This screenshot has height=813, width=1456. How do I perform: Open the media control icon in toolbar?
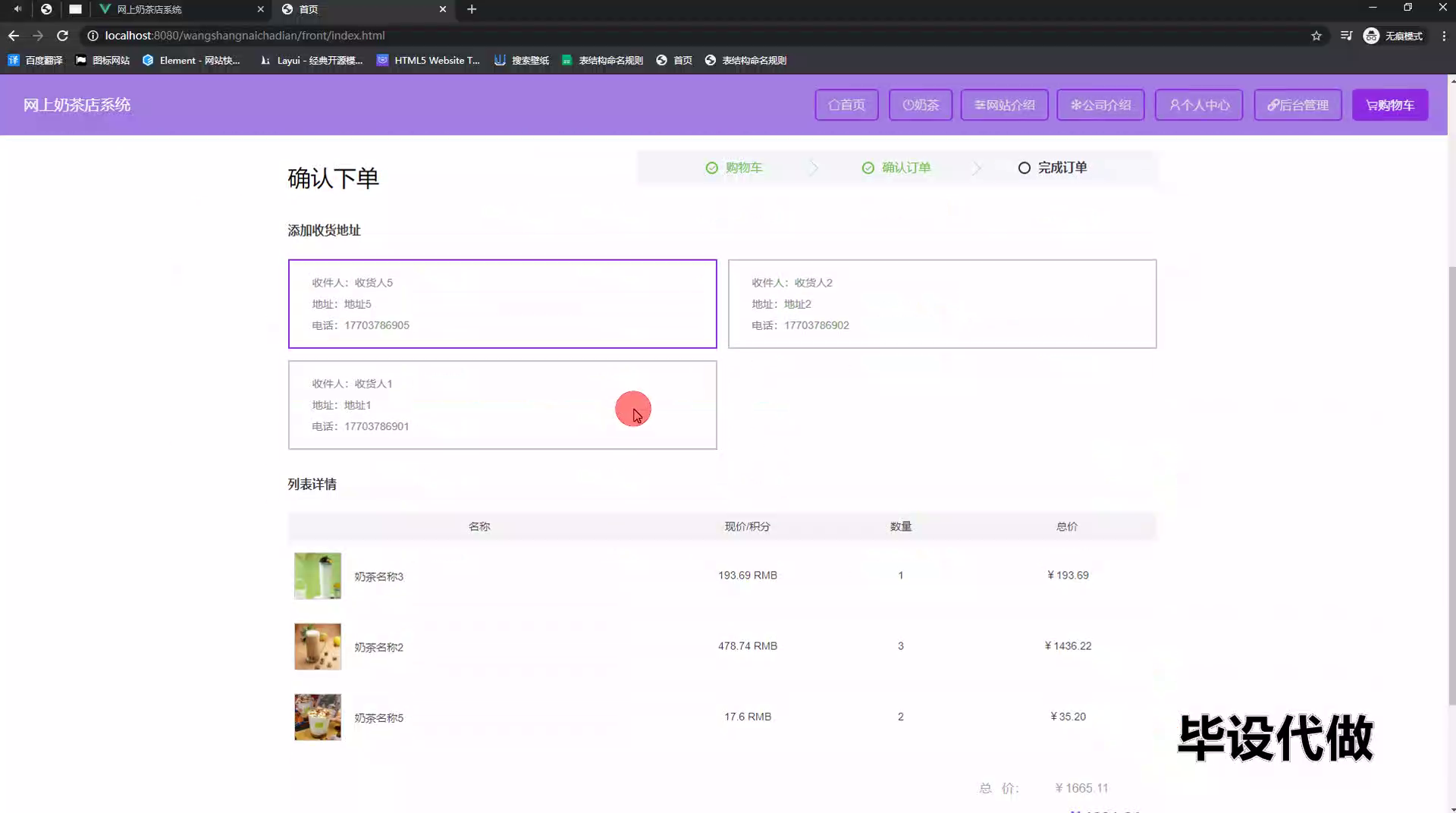click(1346, 36)
